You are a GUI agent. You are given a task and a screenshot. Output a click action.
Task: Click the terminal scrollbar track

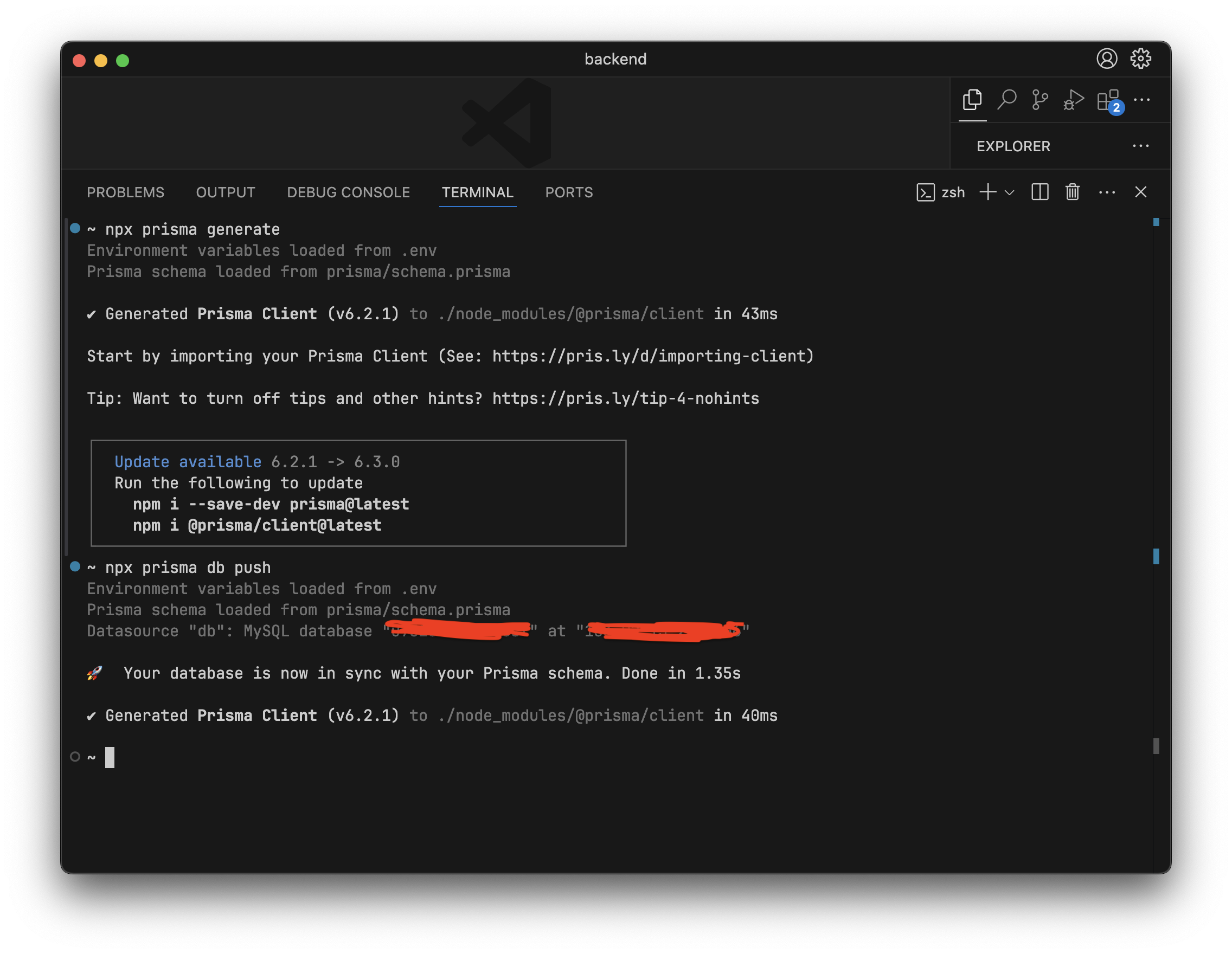coord(1156,395)
